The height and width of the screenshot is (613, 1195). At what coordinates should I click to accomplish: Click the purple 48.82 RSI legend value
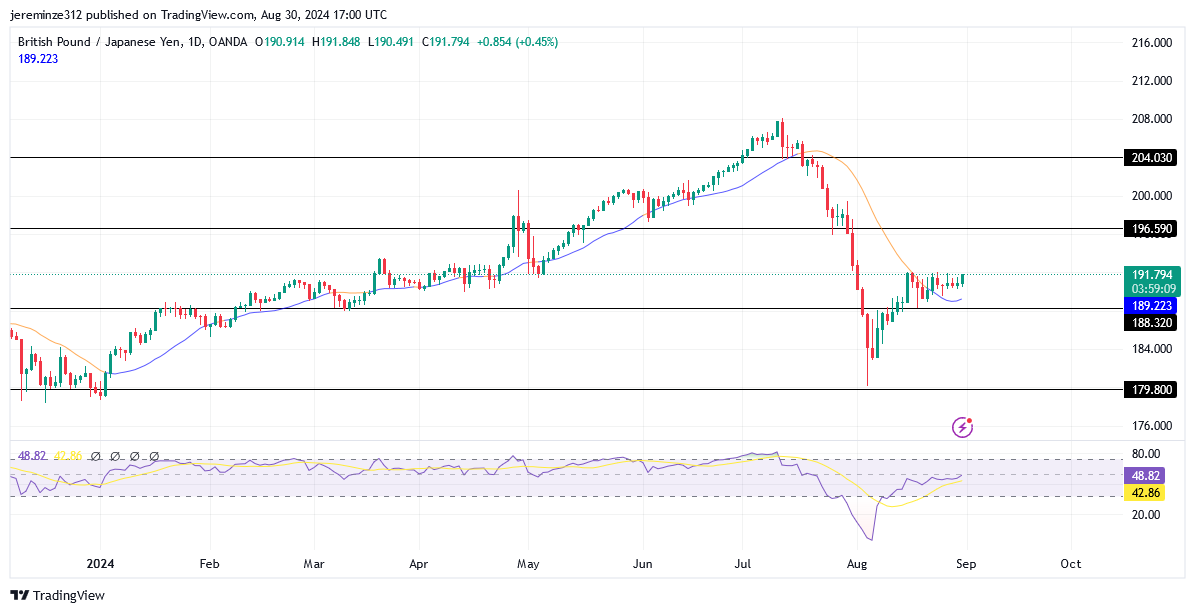click(32, 455)
